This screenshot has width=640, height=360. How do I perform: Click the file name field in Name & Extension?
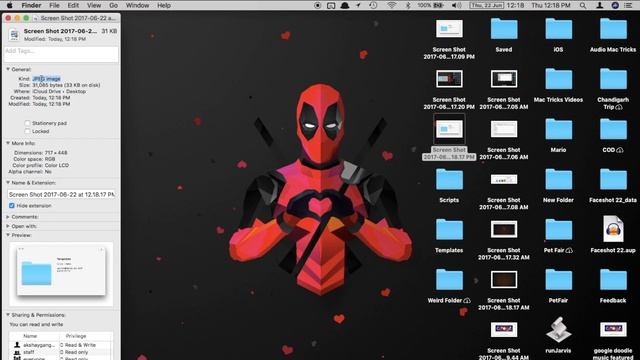pyautogui.click(x=61, y=195)
